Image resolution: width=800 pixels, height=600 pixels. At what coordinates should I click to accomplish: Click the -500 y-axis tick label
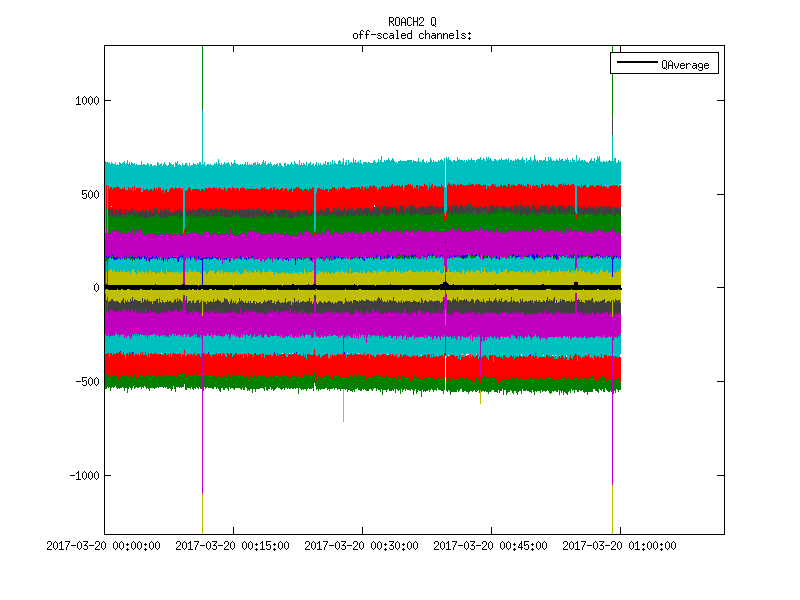click(87, 382)
